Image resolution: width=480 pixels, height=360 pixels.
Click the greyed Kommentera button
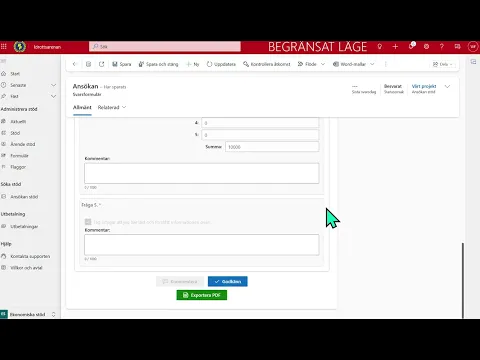click(x=180, y=281)
